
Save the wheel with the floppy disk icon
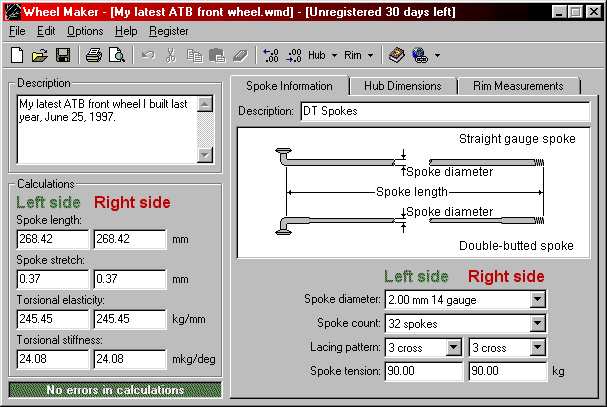coord(63,55)
